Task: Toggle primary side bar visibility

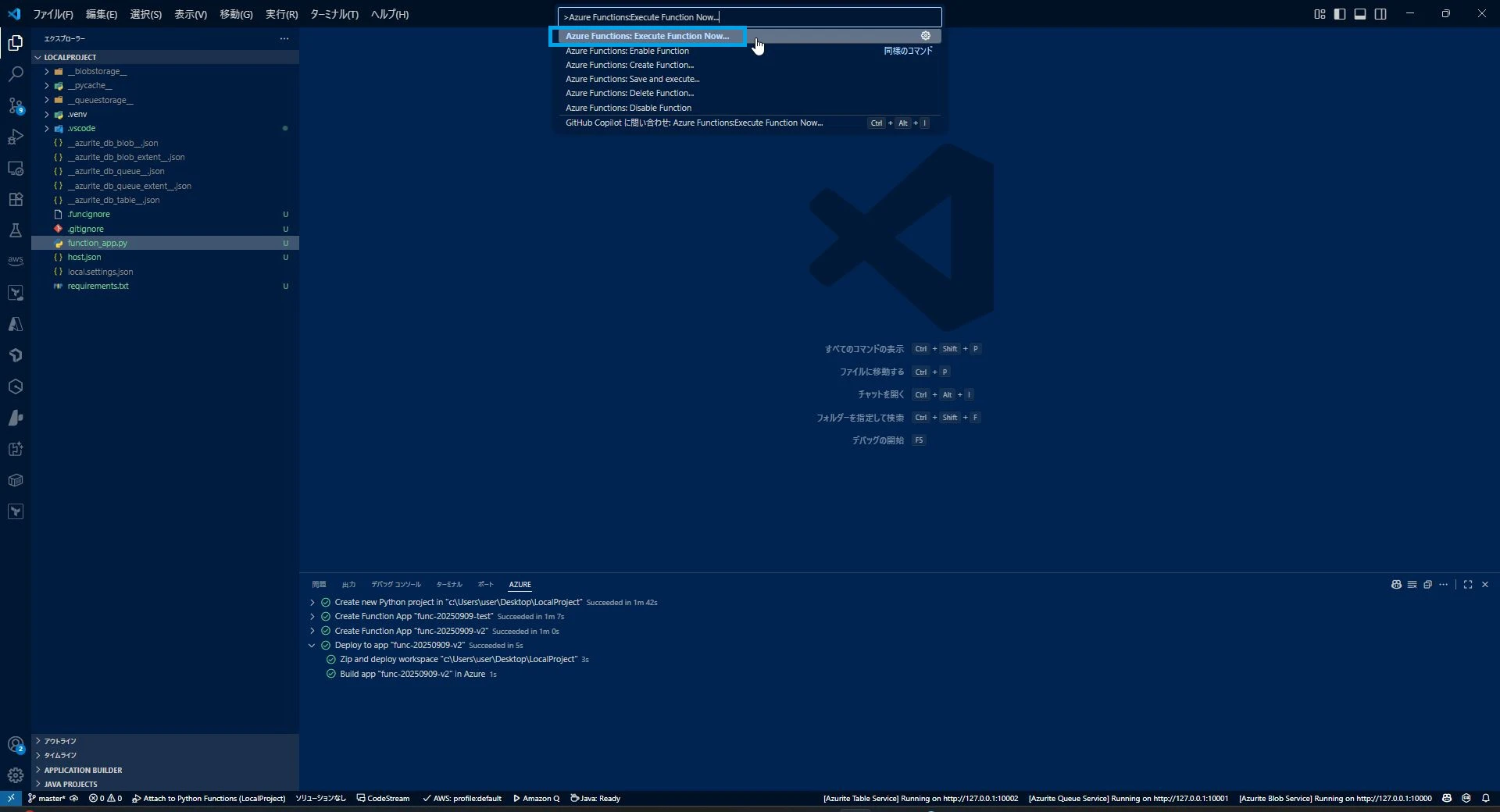Action: coord(1340,14)
